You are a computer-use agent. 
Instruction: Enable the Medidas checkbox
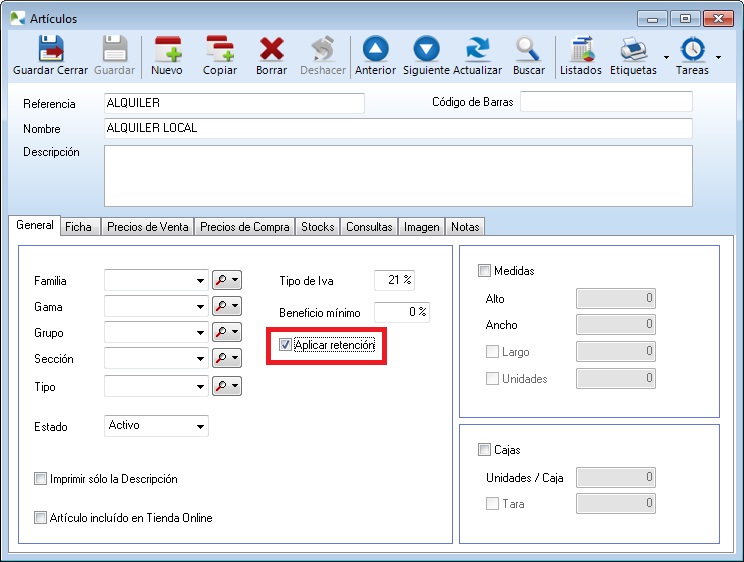[485, 271]
